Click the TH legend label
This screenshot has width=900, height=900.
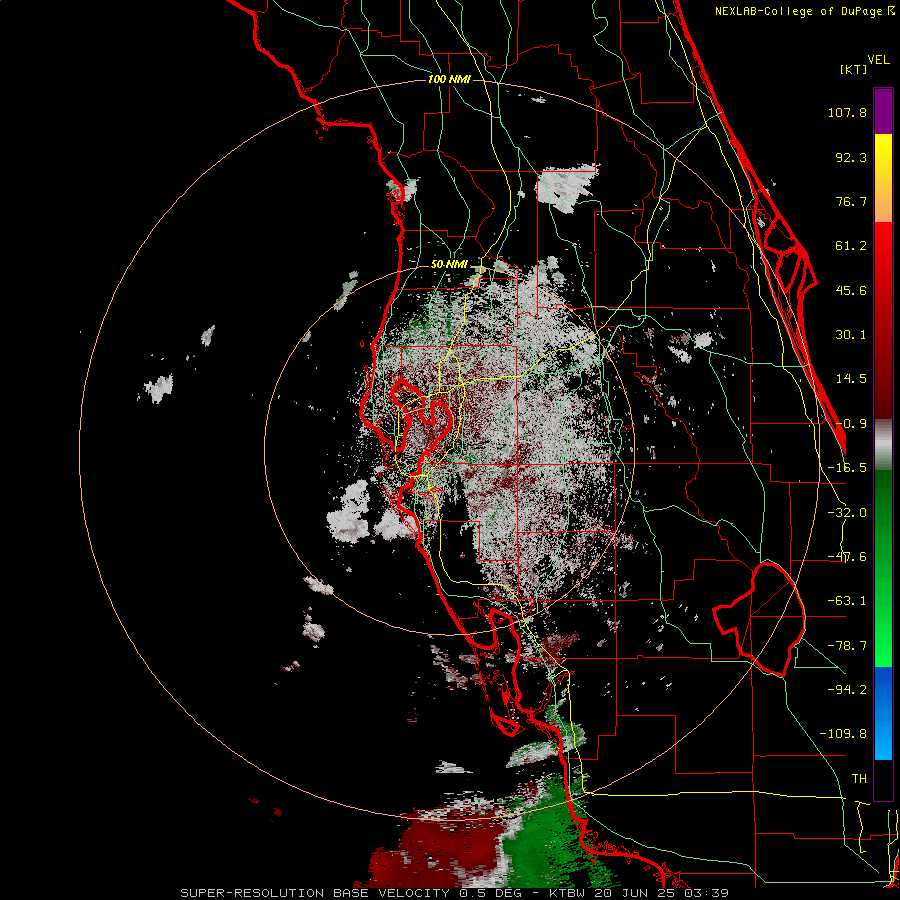859,779
